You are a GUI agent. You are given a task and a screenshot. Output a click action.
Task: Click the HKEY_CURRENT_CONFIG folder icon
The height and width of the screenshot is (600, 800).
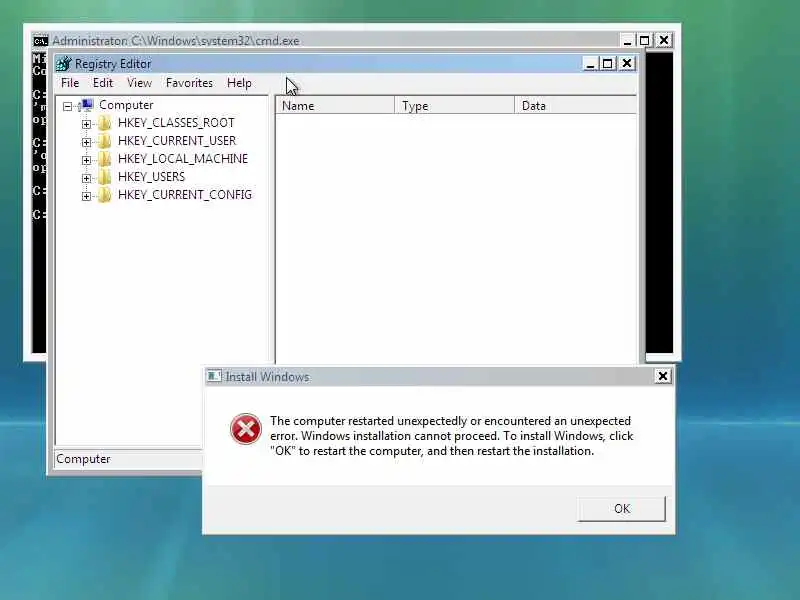[x=104, y=195]
